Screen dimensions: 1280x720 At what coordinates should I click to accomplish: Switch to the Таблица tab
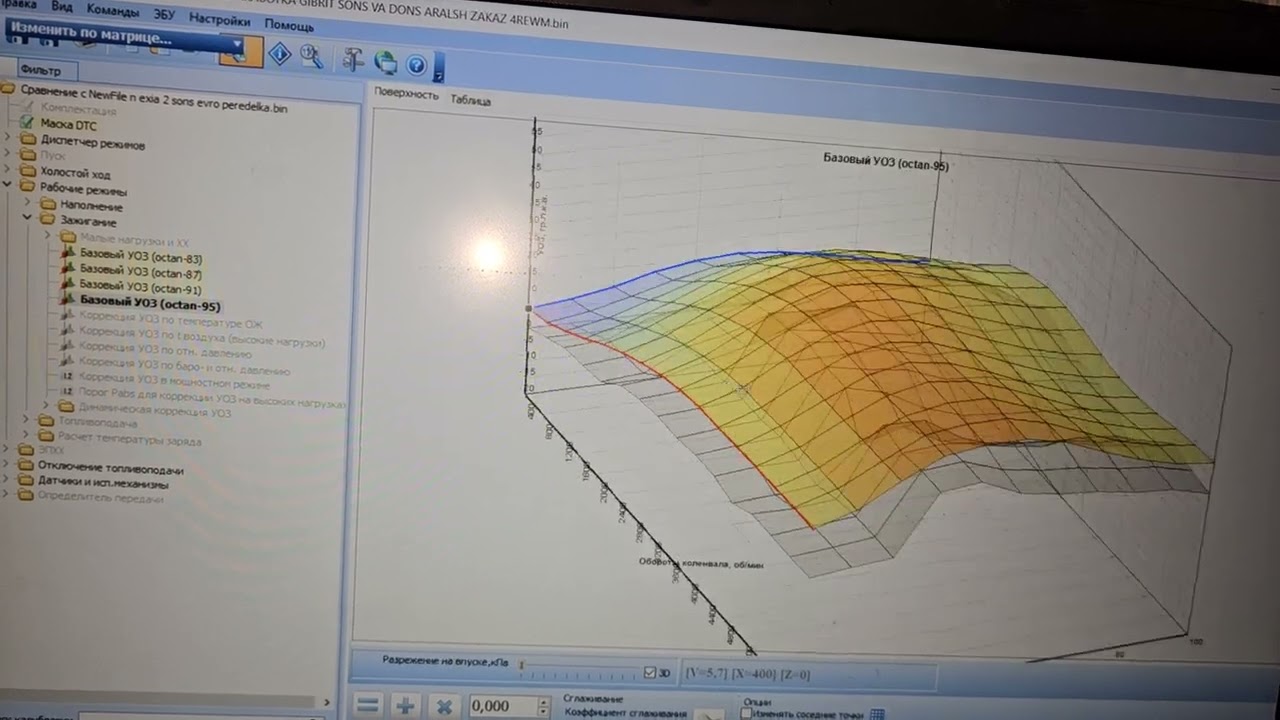point(470,100)
